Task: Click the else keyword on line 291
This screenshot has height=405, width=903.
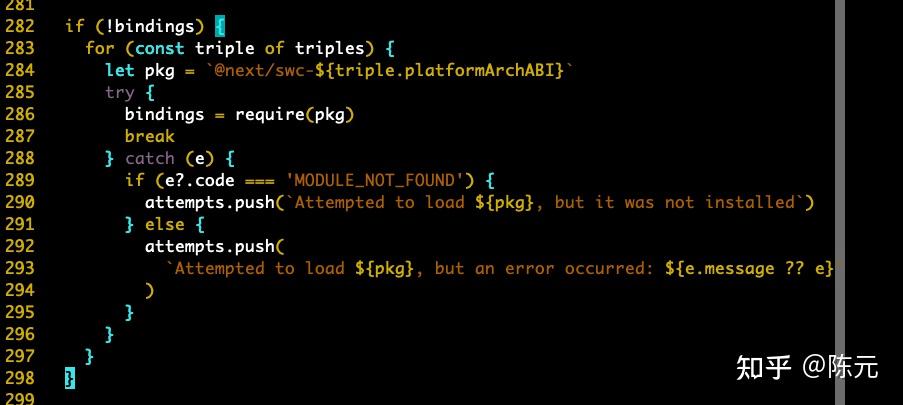Action: (x=165, y=224)
